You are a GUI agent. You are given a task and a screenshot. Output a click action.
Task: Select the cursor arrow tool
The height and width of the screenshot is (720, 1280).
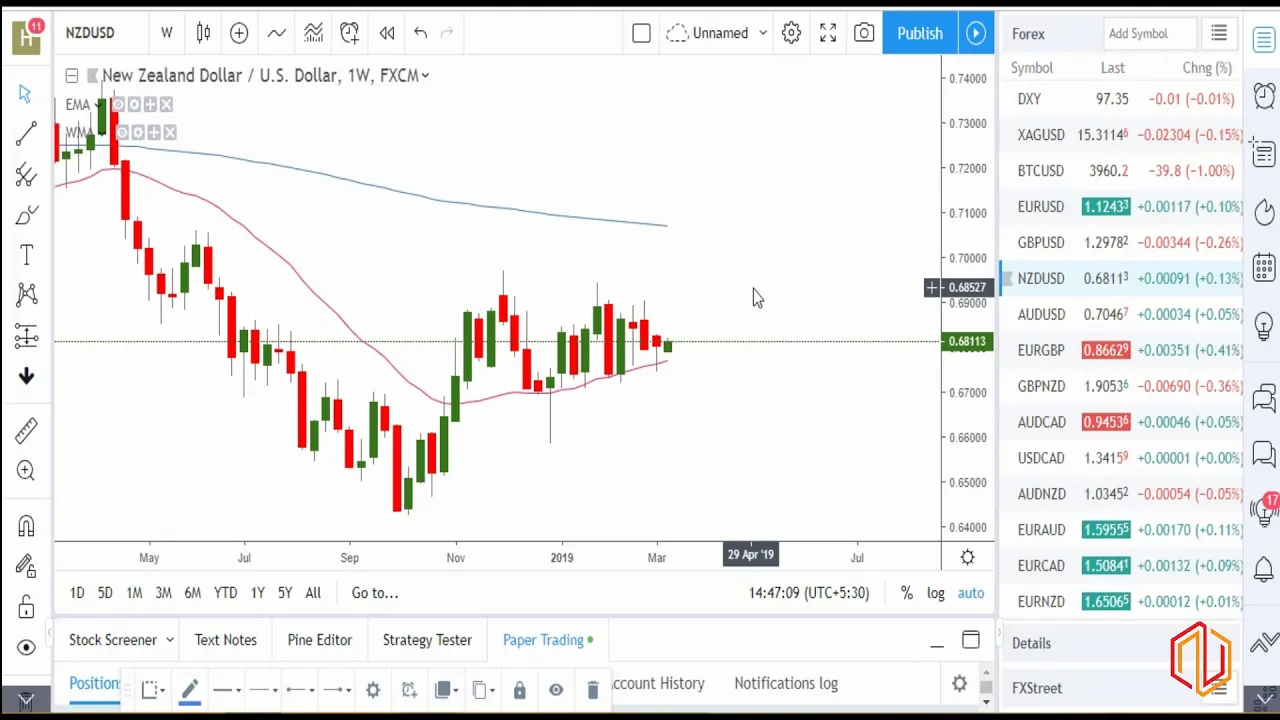pos(26,93)
